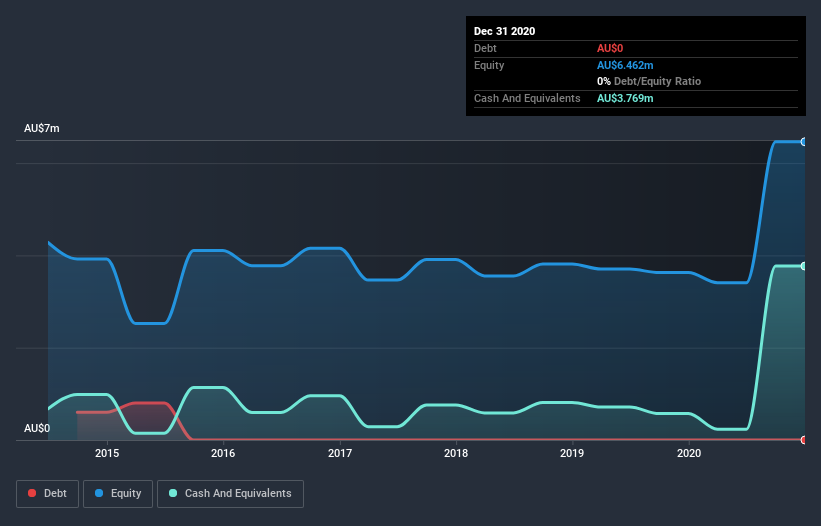Toggle the Debt series legend button
Viewport: 821px width, 526px height.
point(47,494)
